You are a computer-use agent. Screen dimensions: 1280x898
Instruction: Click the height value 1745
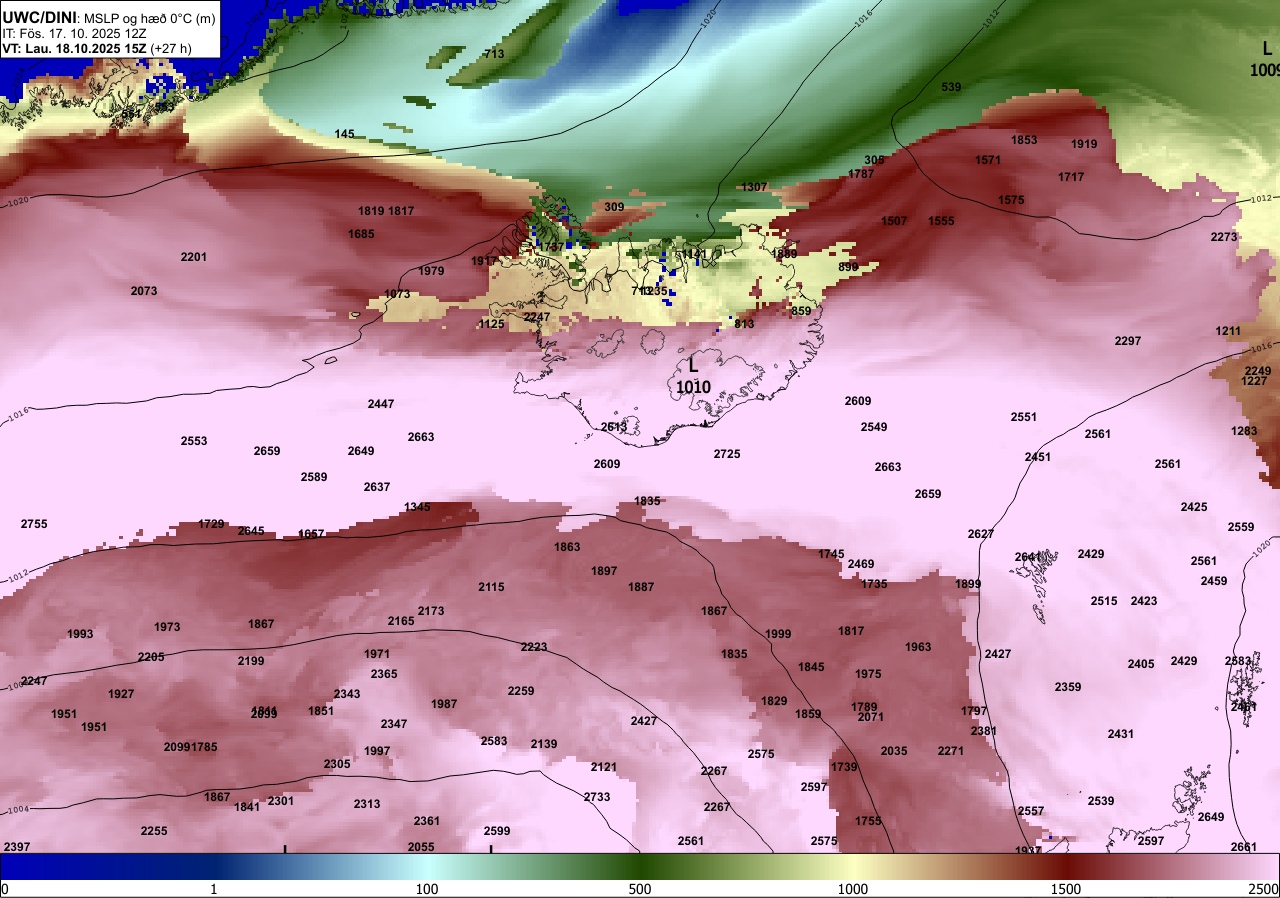[x=831, y=554]
